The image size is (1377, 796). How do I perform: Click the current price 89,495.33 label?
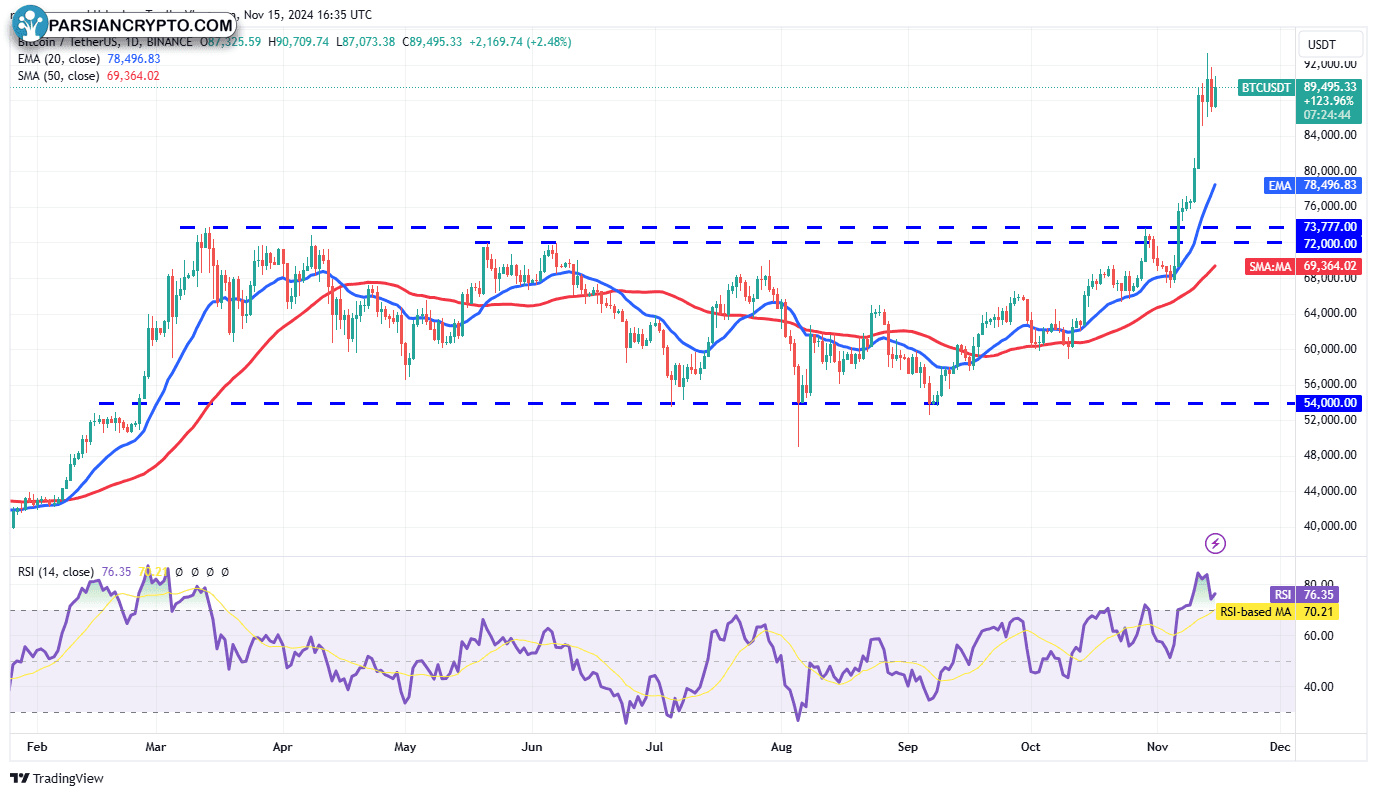1330,87
